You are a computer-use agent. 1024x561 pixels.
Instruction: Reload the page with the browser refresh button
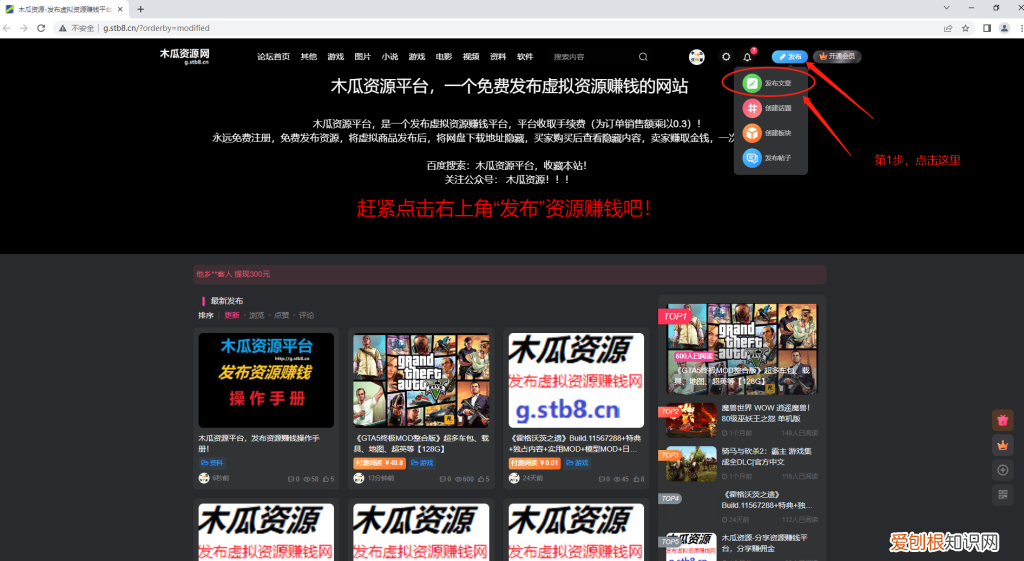point(41,28)
